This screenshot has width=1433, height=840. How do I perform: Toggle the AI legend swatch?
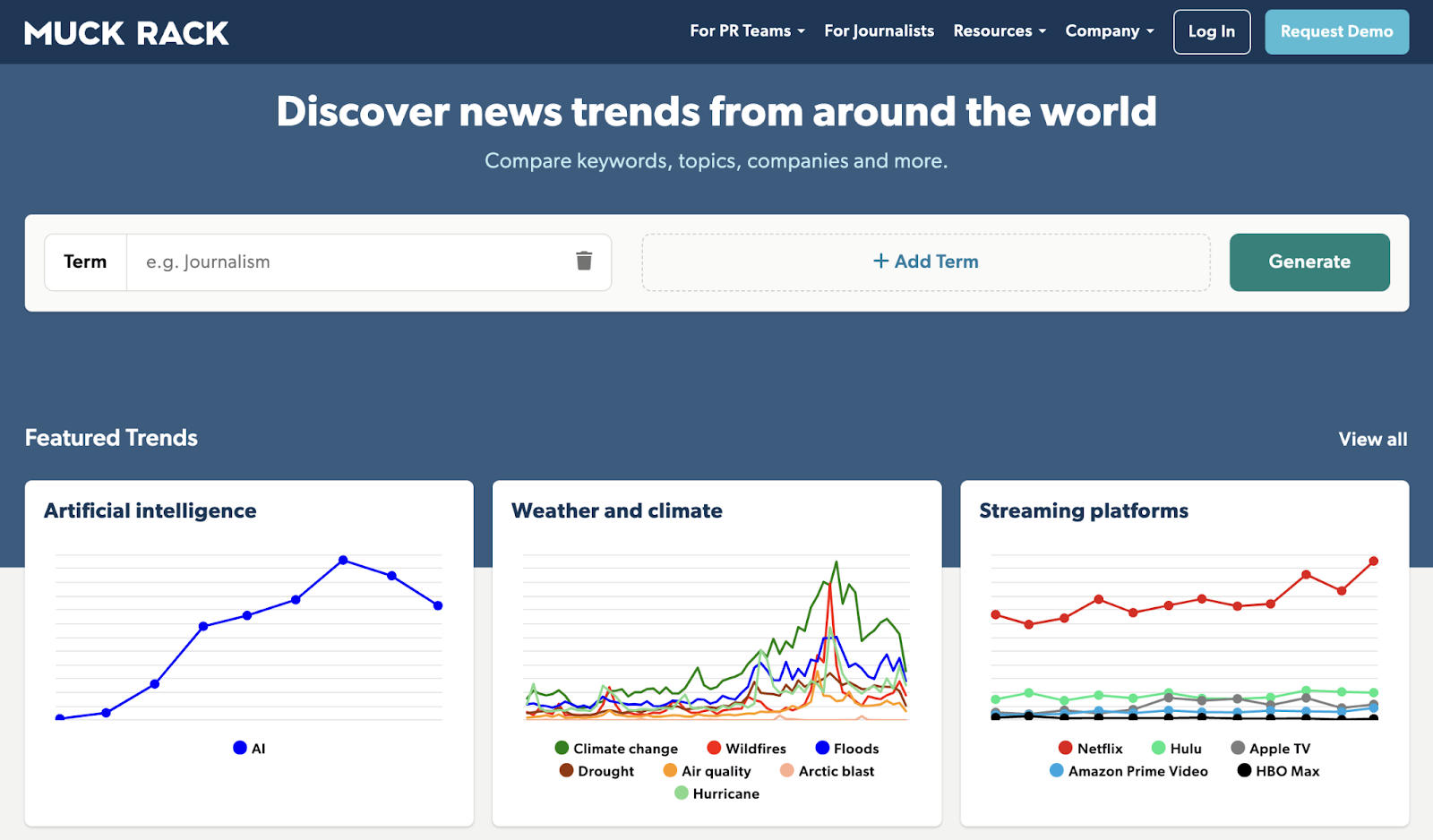[240, 748]
